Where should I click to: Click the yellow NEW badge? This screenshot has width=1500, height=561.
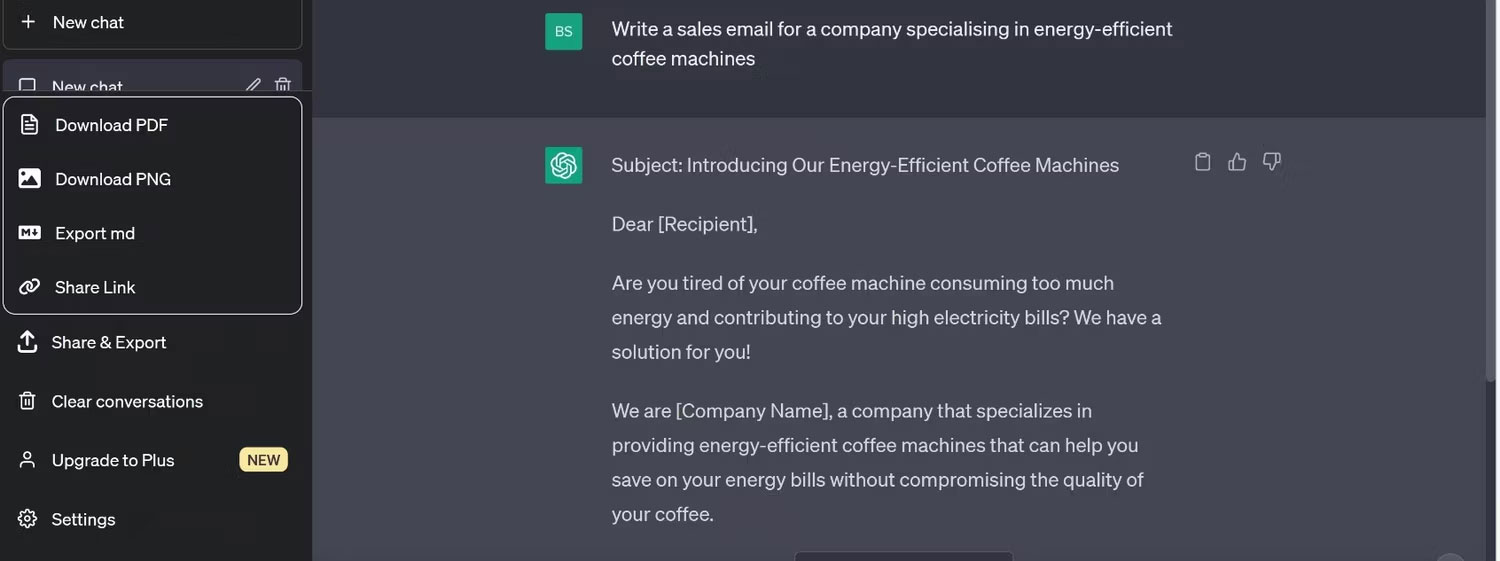(x=263, y=460)
